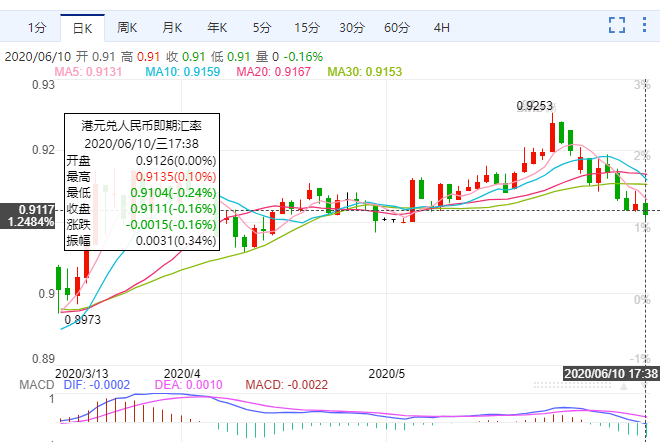Viewport: 666px width, 442px height.
Task: Show the 年K yearly chart
Action: click(217, 26)
